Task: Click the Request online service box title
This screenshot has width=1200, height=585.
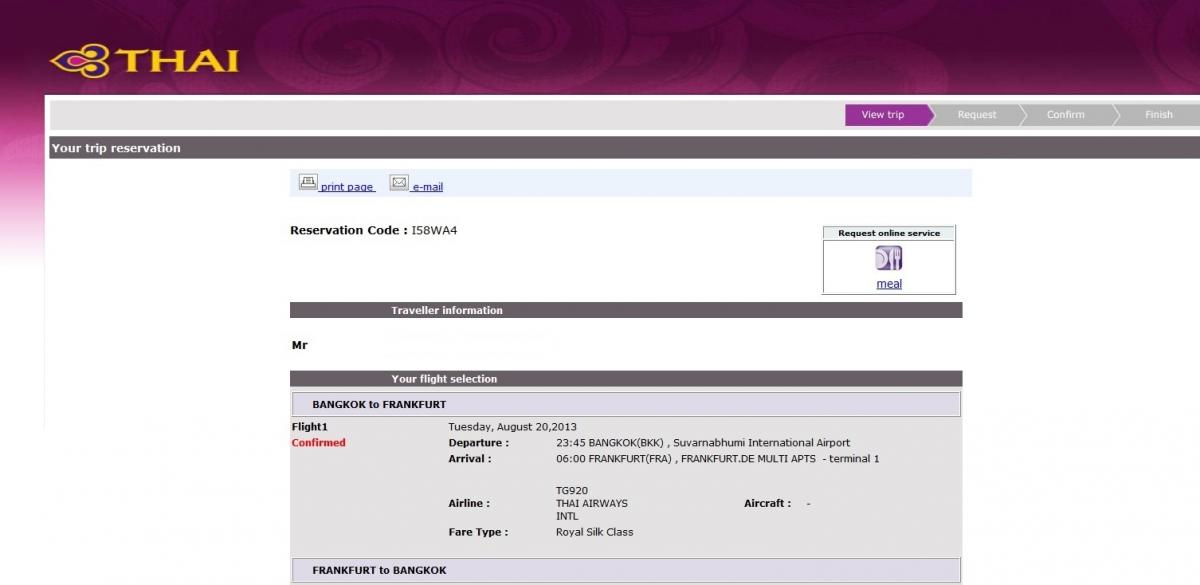Action: tap(889, 233)
